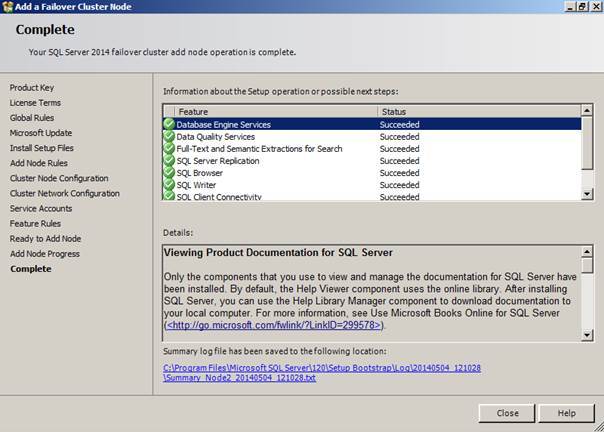Click green check icon beside Database Engine Services
The width and height of the screenshot is (604, 432).
tap(169, 125)
